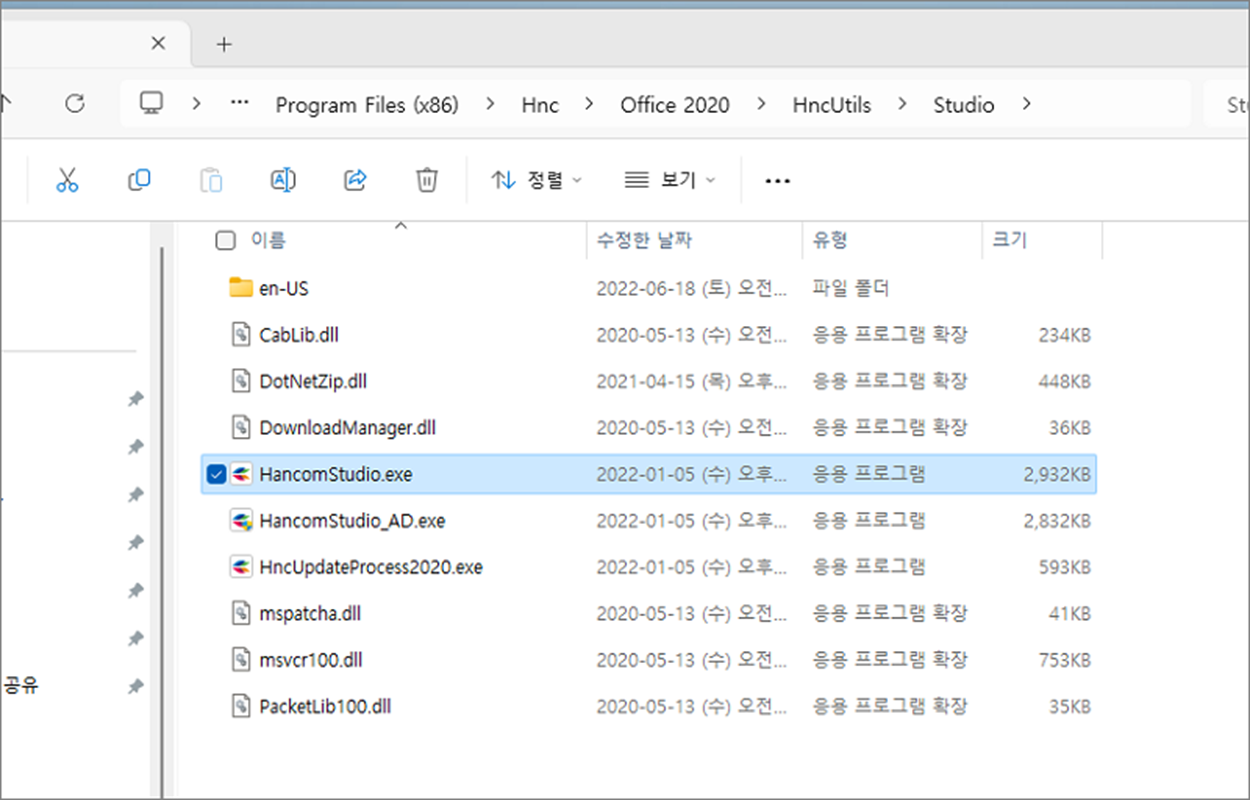Click the 2,932KB size value
The width and height of the screenshot is (1250, 800).
pyautogui.click(x=1056, y=475)
